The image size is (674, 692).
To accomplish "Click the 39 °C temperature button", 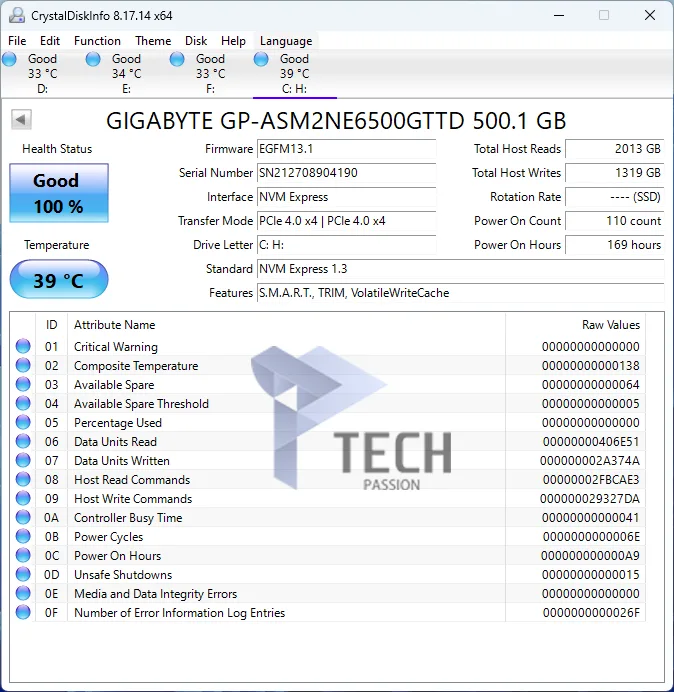I will (59, 280).
